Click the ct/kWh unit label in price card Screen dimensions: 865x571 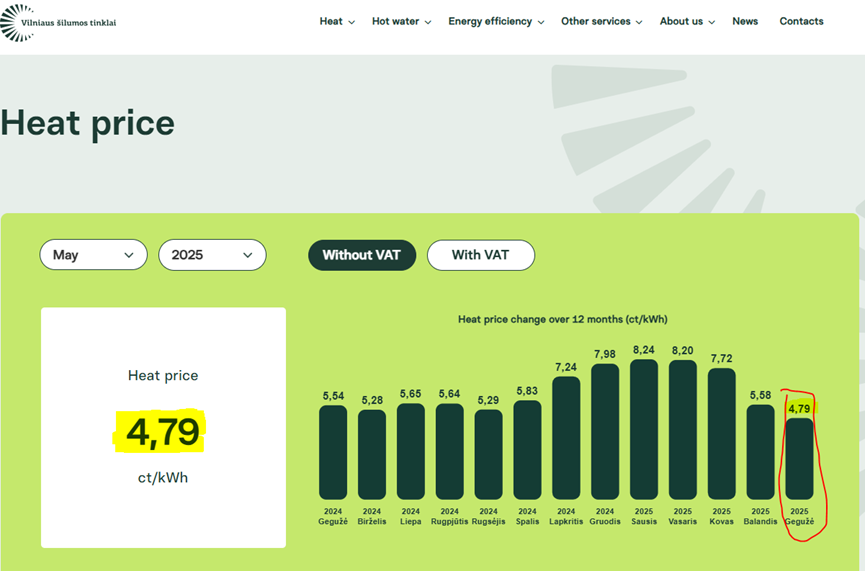(163, 478)
